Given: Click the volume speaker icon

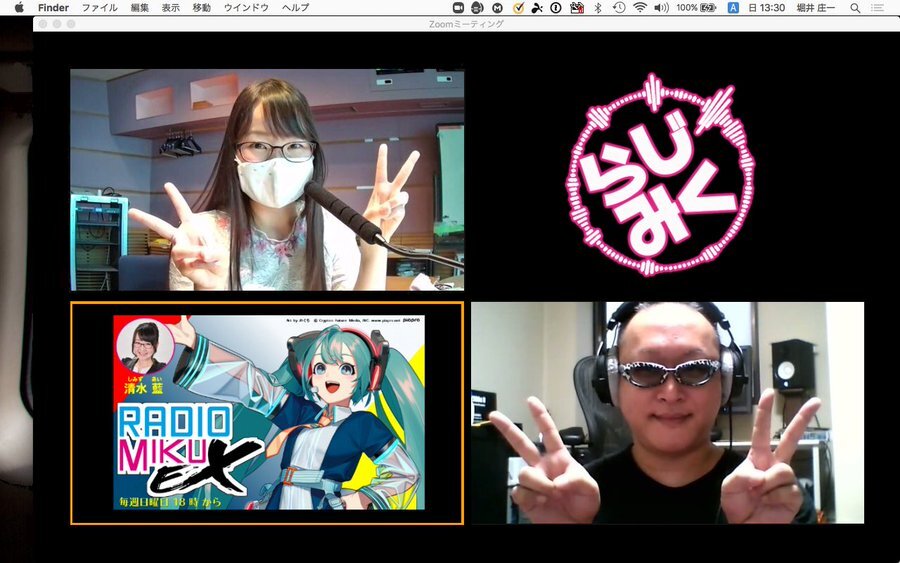Looking at the screenshot, I should coord(661,7).
